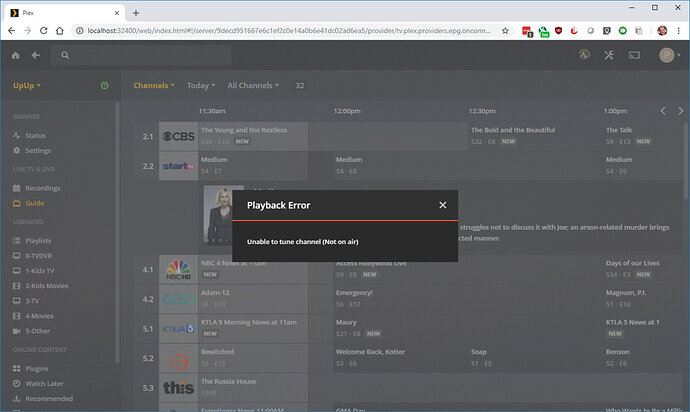Select the Soap program
The image size is (690, 412).
click(x=535, y=358)
